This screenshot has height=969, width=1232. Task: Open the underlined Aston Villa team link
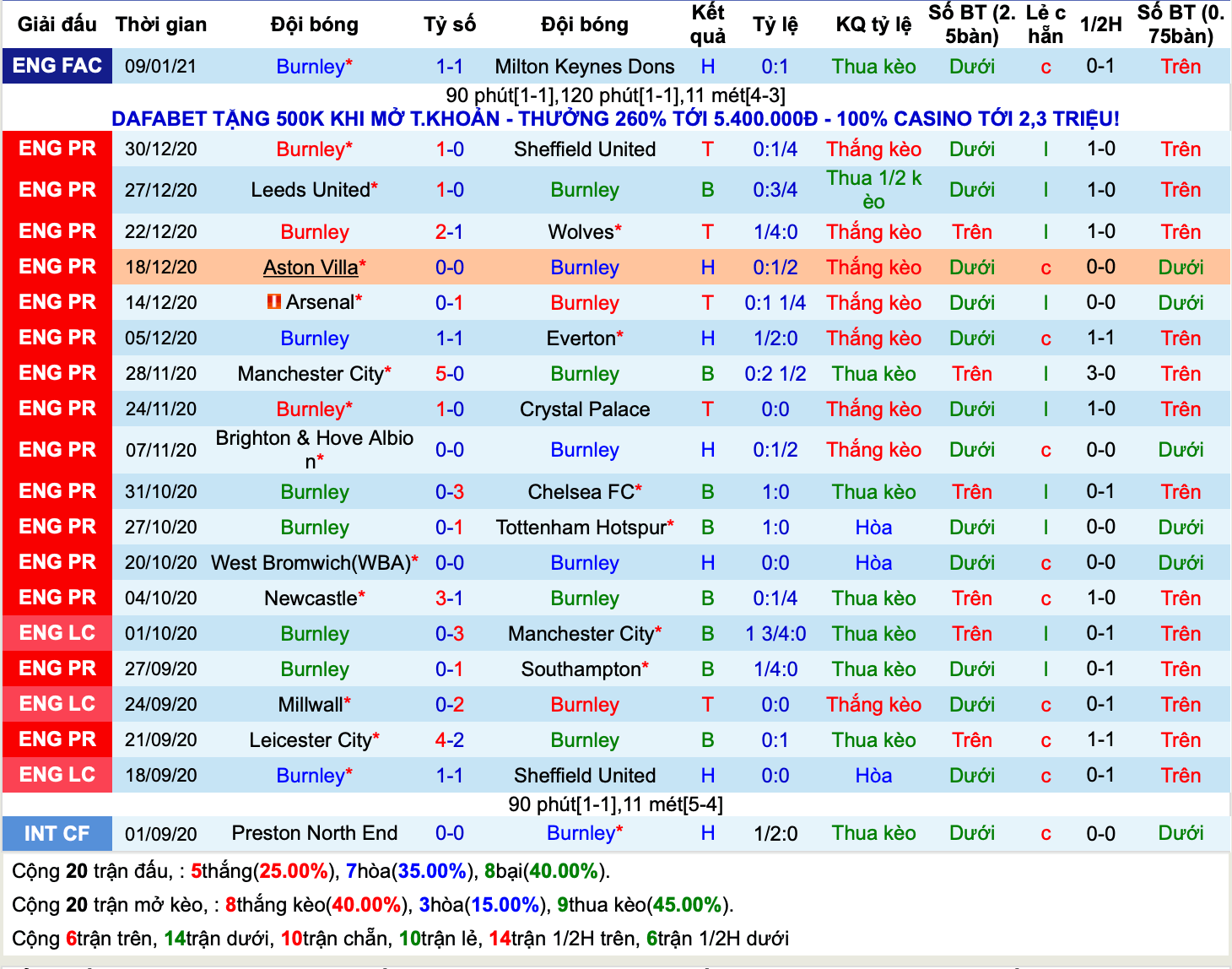(311, 268)
